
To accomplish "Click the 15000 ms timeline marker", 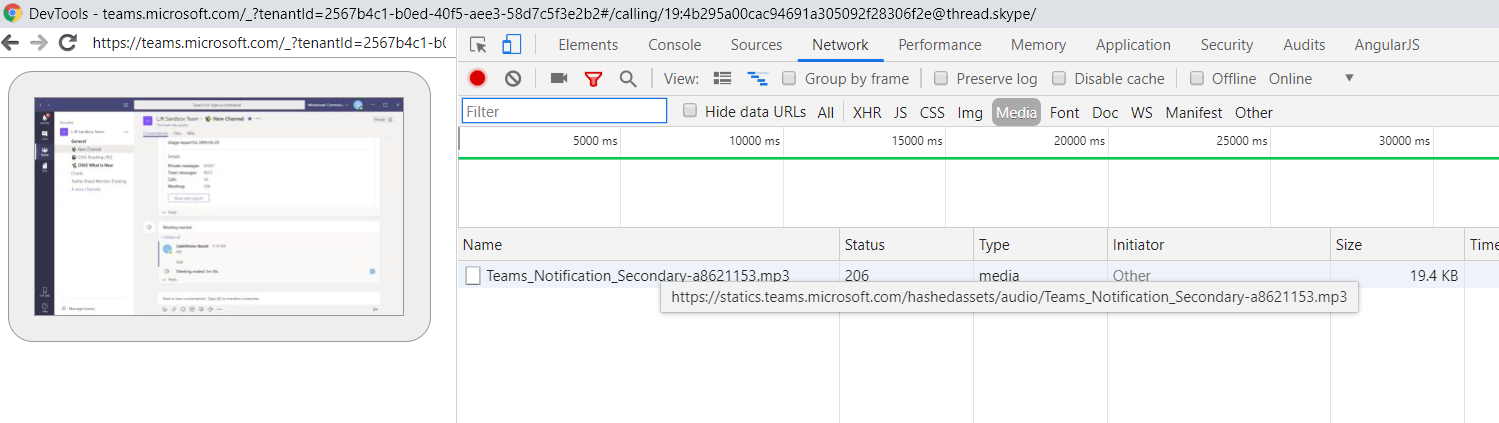I will 917,141.
